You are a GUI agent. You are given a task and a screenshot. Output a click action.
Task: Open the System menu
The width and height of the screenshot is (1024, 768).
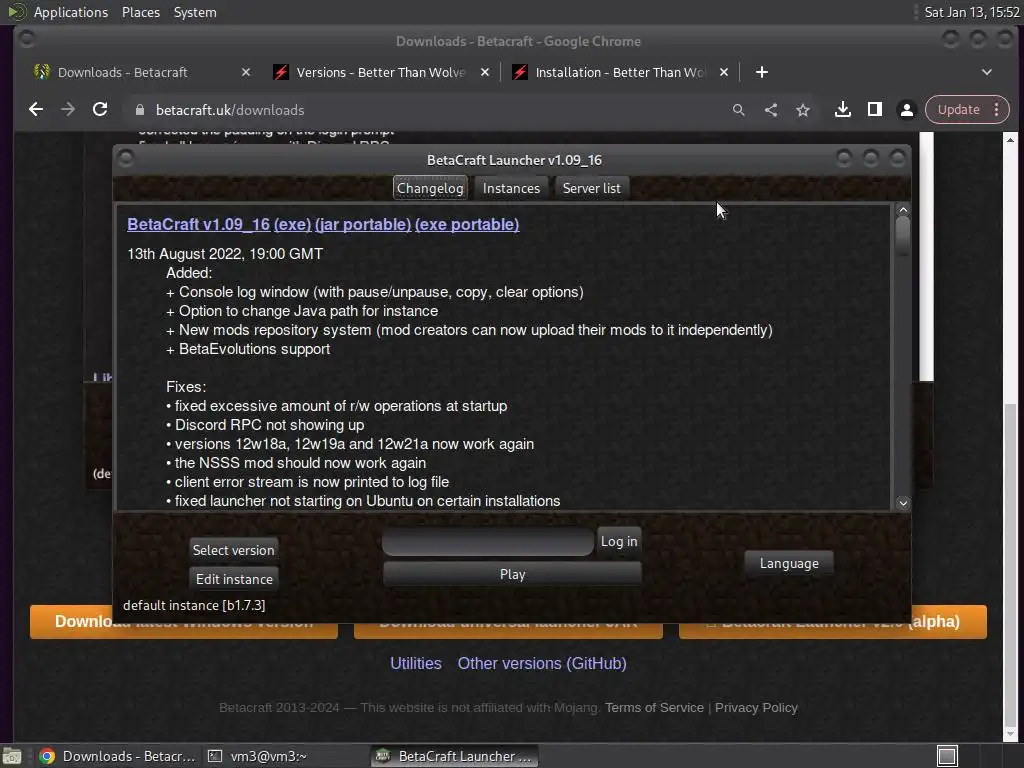pyautogui.click(x=195, y=12)
